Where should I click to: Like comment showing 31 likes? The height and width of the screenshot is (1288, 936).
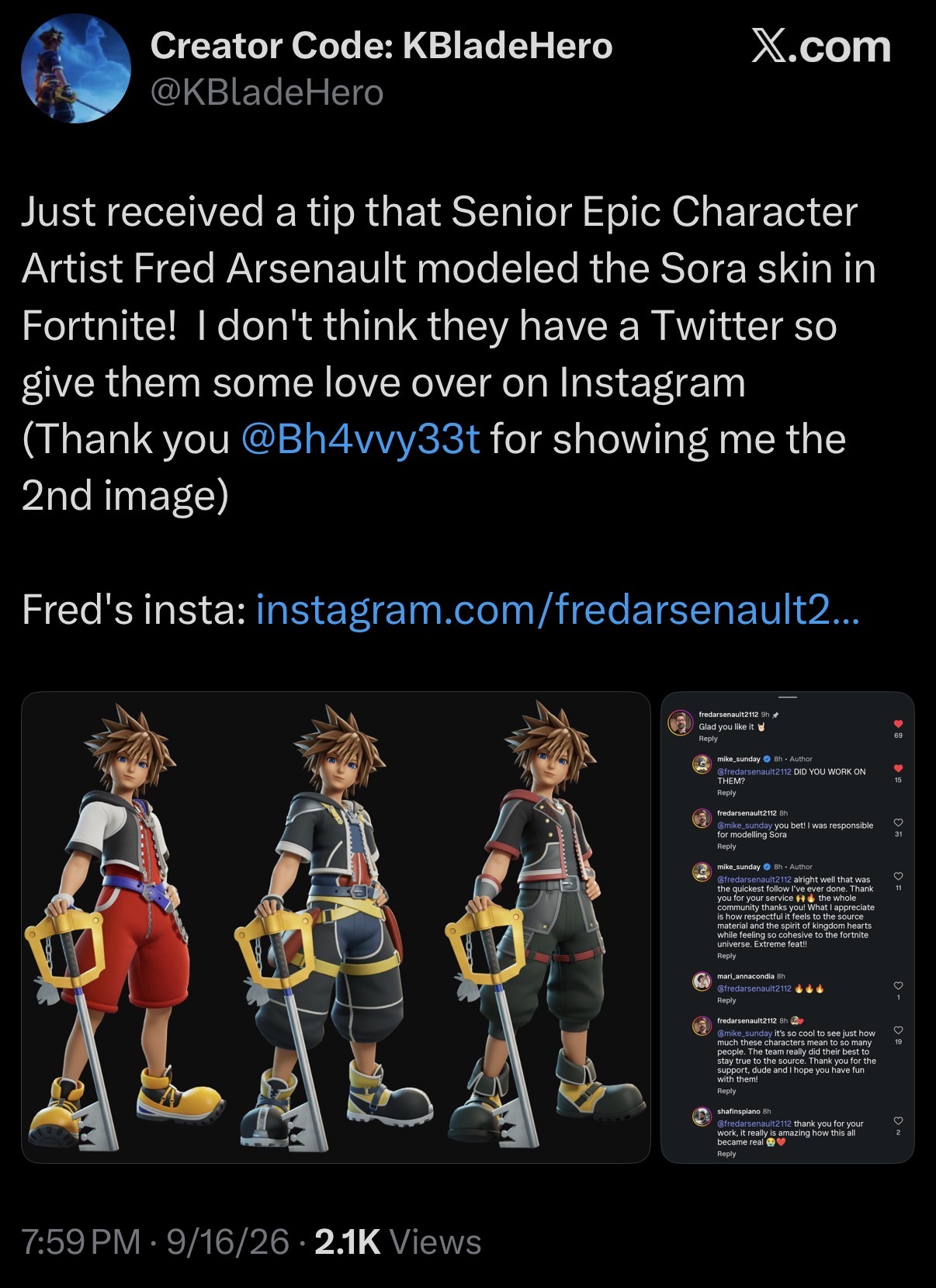tap(898, 822)
